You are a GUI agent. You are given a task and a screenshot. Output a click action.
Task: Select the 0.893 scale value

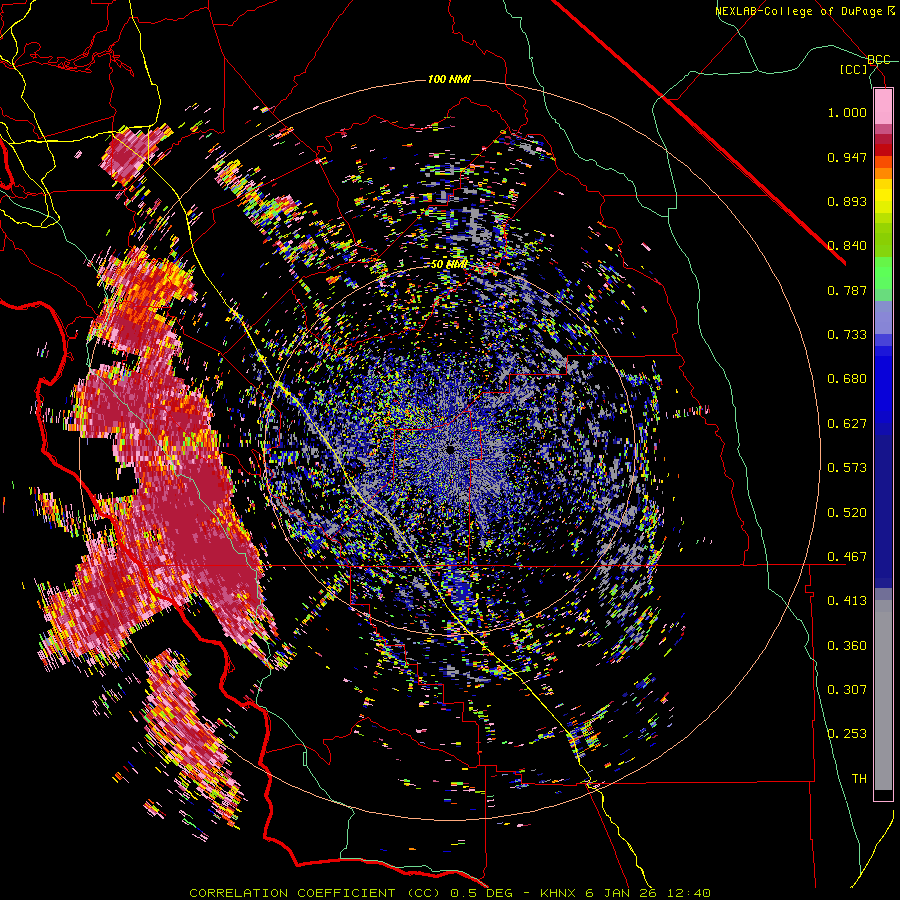847,201
